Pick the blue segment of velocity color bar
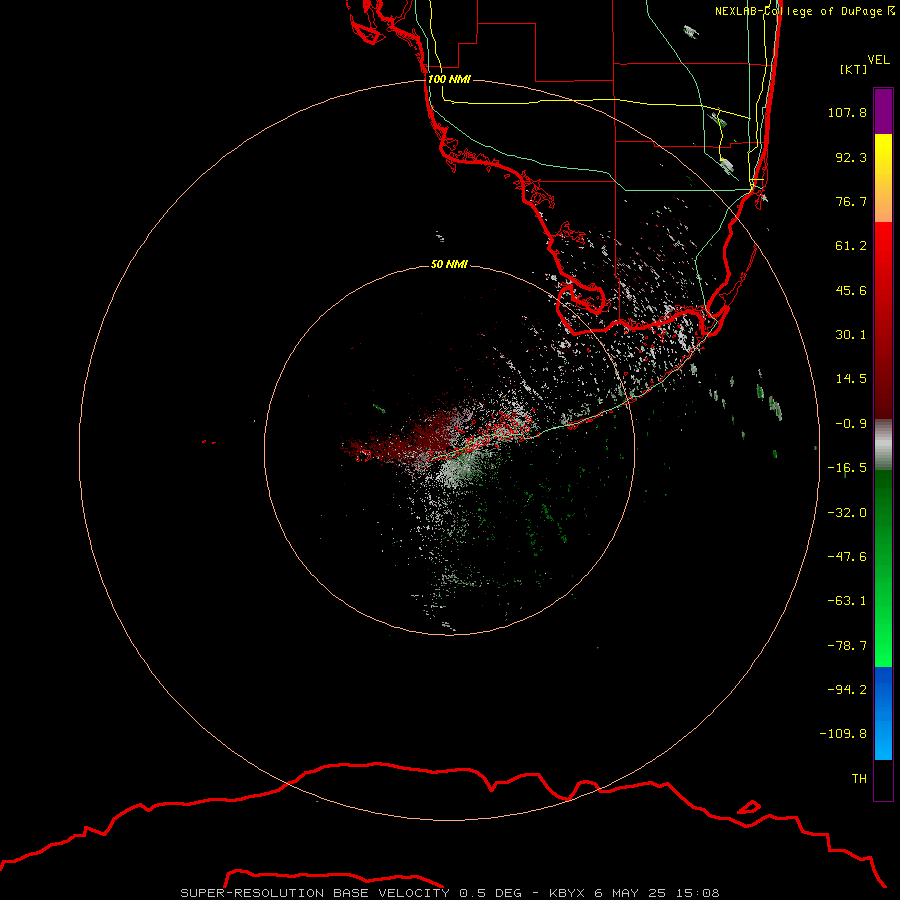This screenshot has width=900, height=900. tap(883, 713)
